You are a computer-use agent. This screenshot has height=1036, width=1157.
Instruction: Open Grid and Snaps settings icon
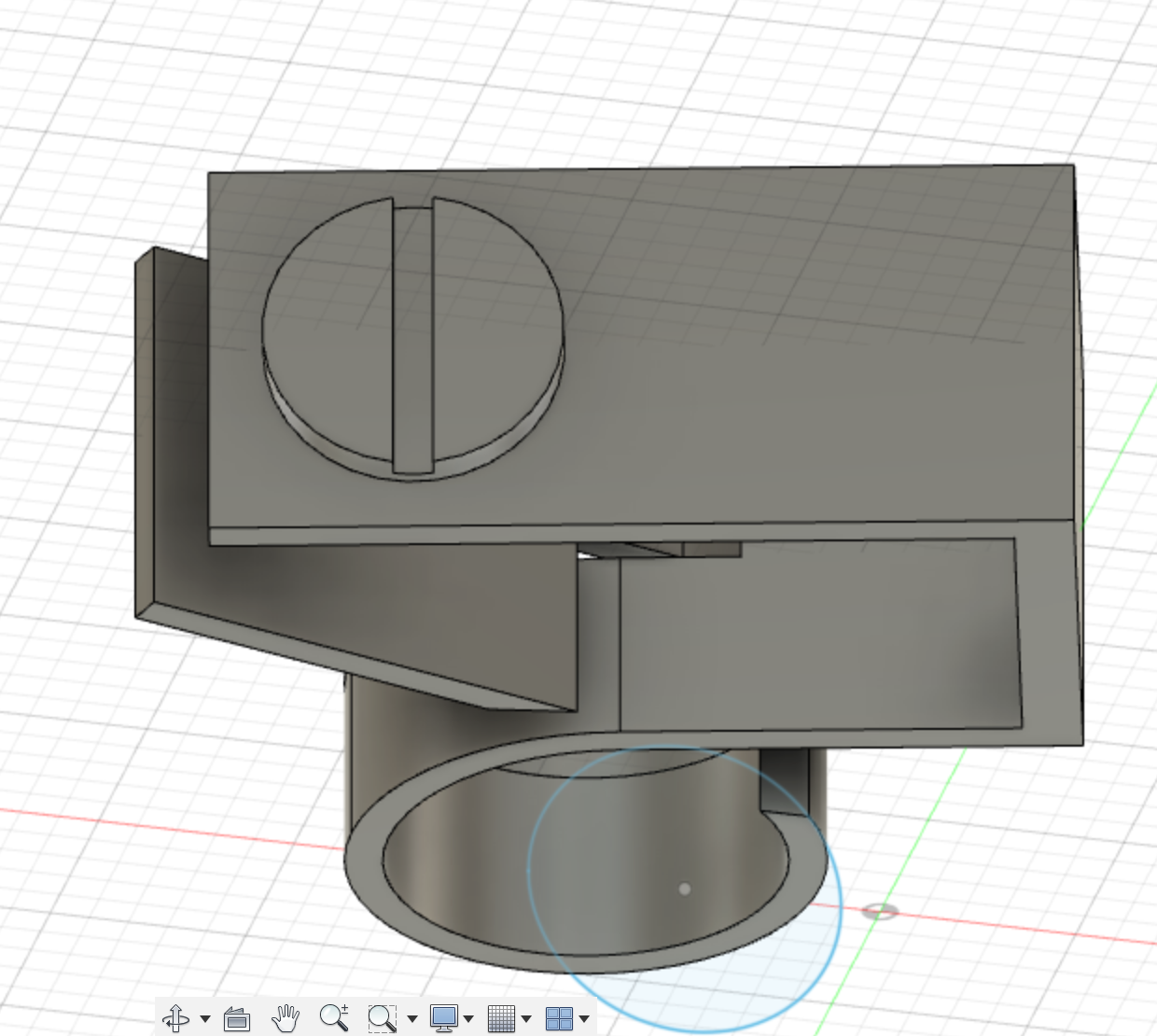coord(501,1018)
